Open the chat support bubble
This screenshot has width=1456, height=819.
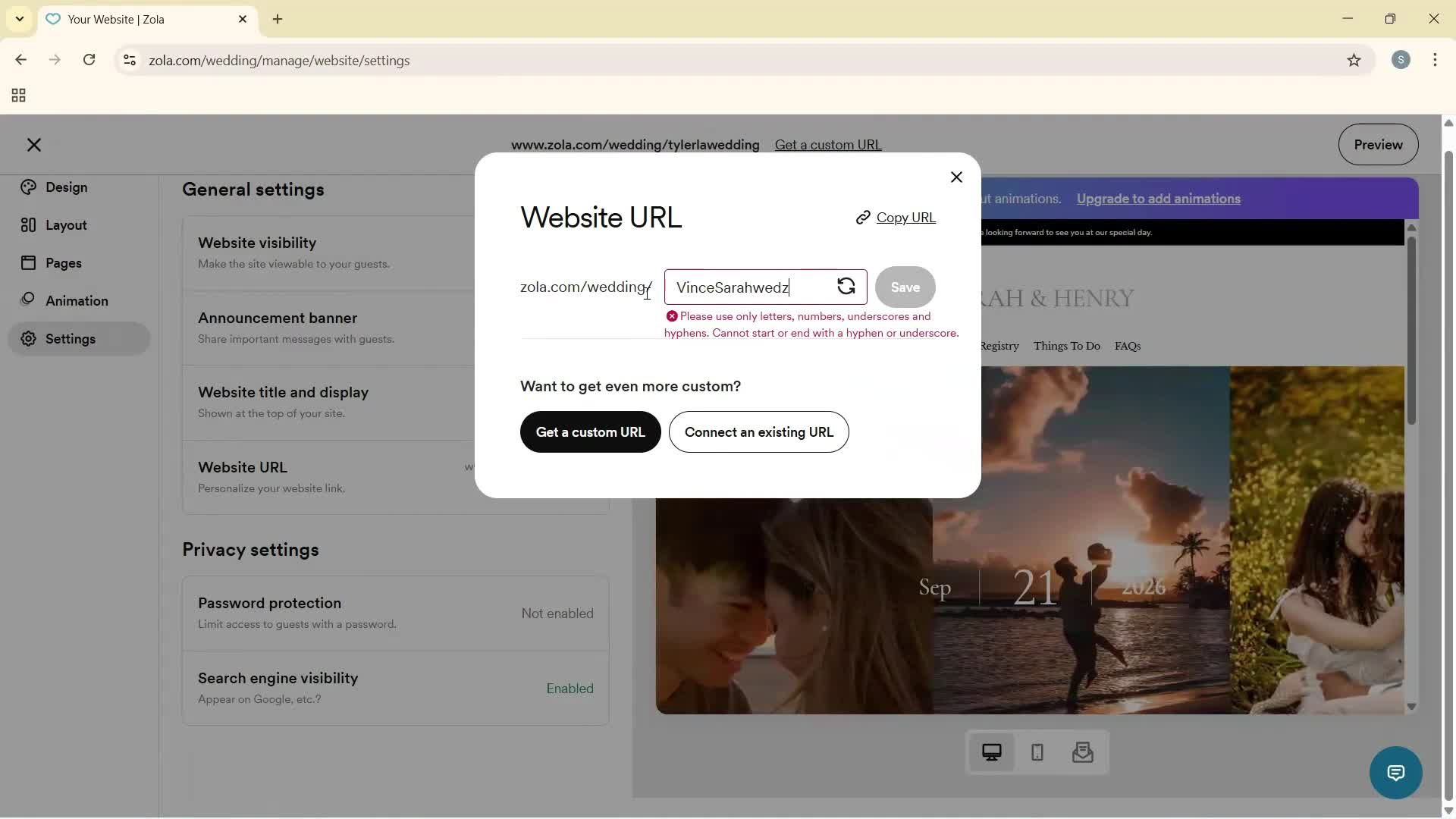1396,772
